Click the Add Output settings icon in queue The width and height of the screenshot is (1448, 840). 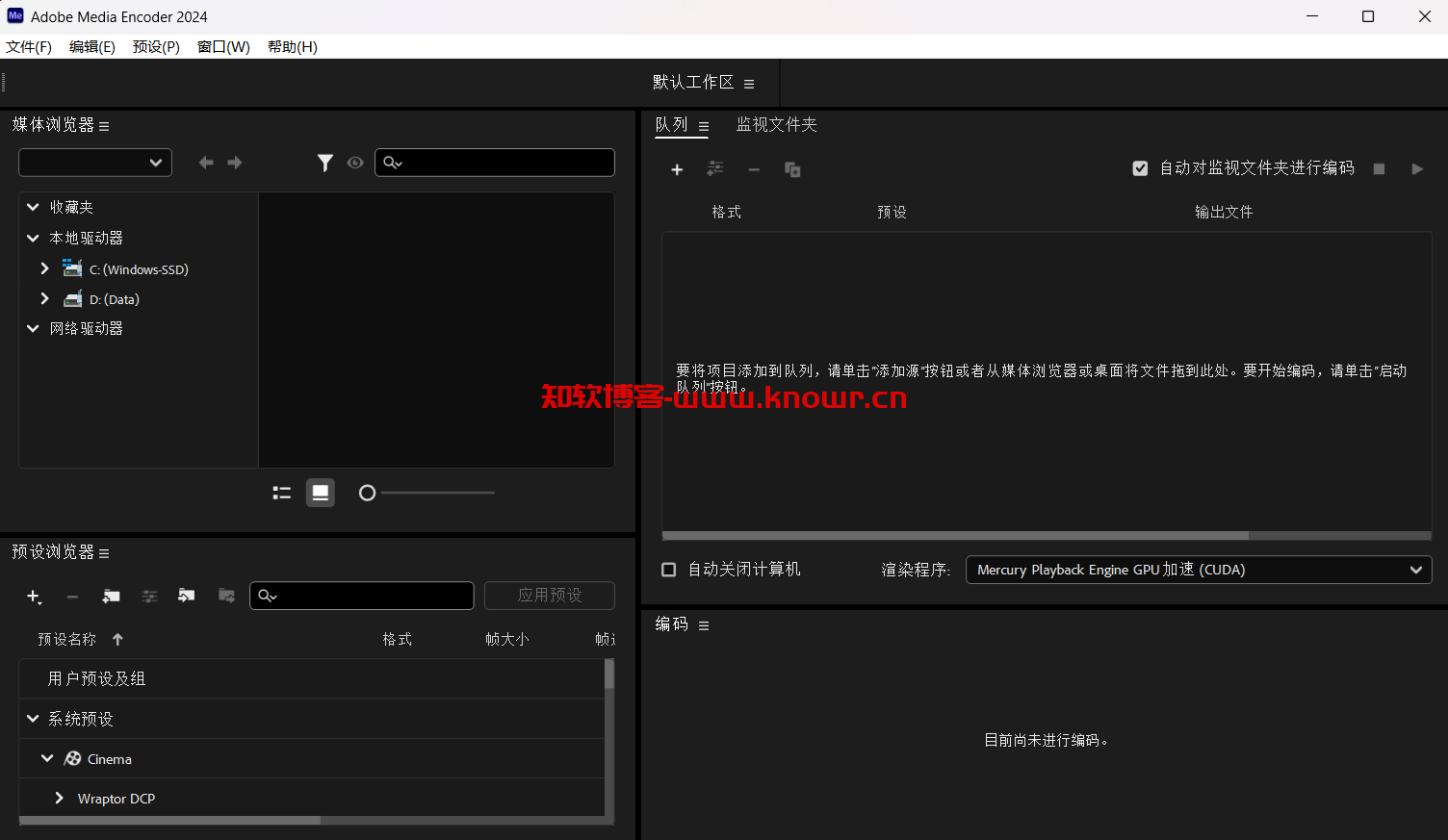[x=715, y=168]
